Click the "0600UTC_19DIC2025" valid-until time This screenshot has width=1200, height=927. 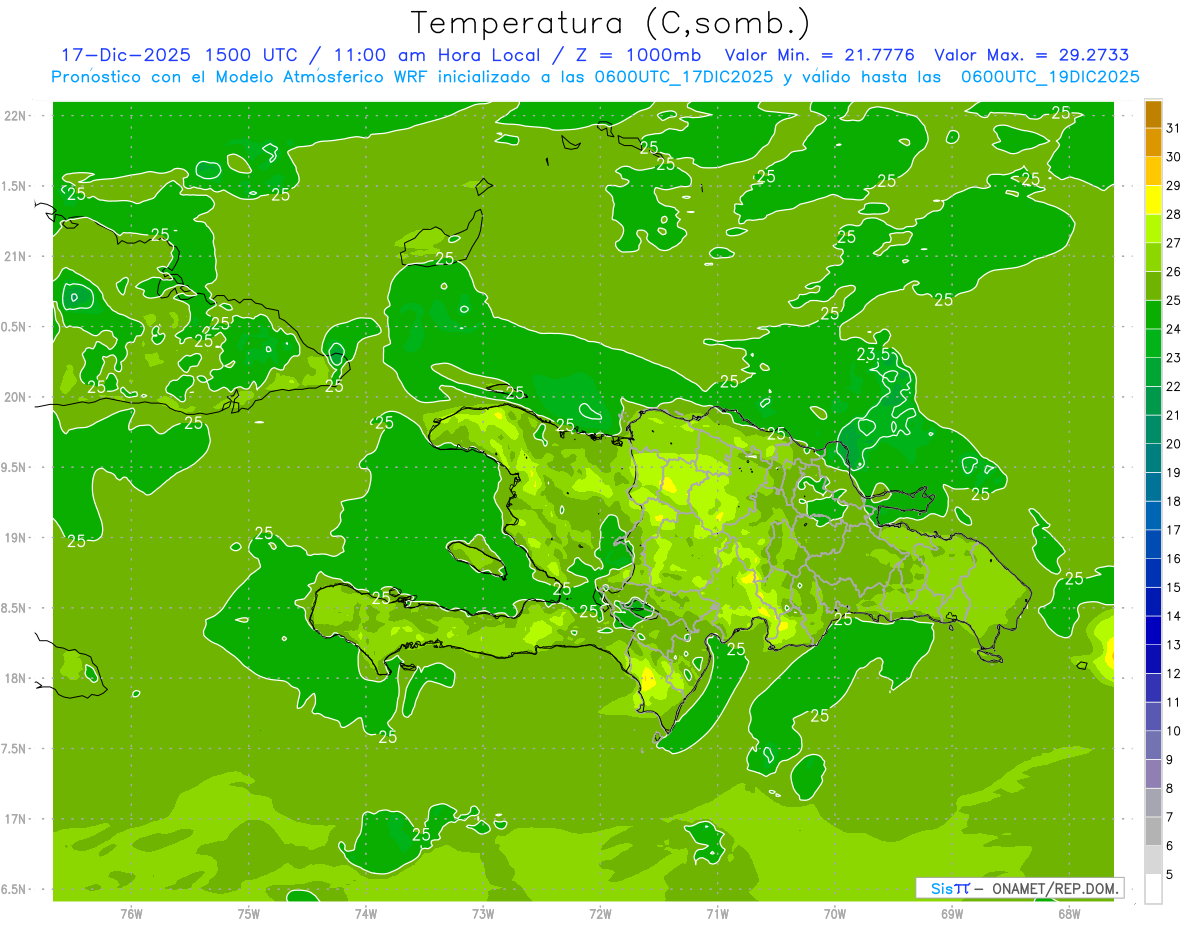coord(1050,77)
